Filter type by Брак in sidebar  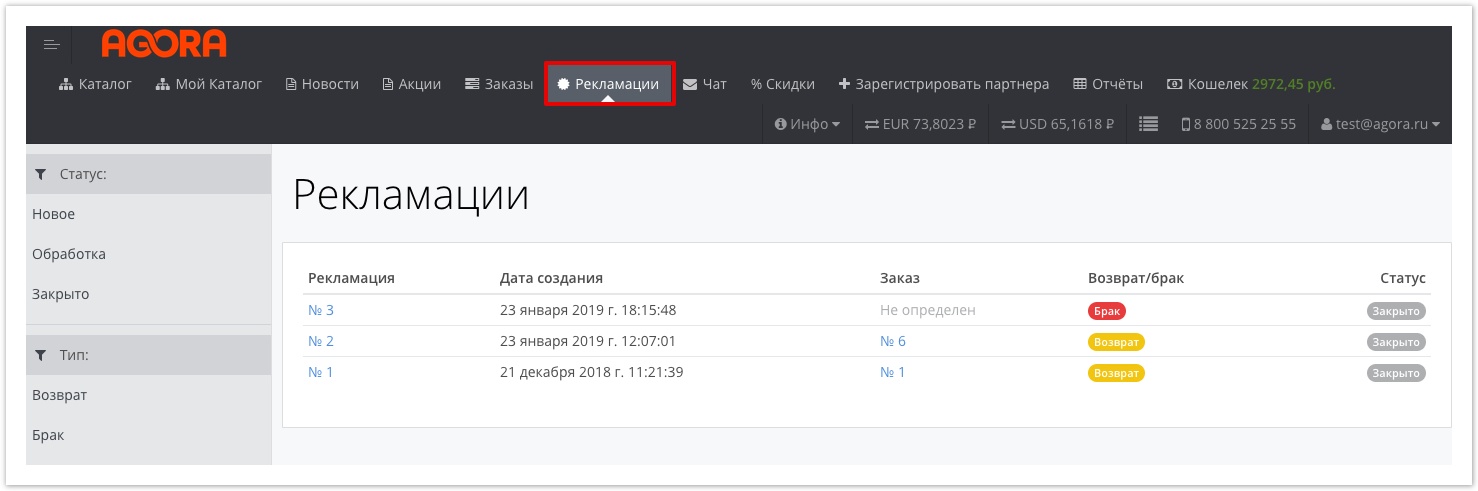point(148,435)
